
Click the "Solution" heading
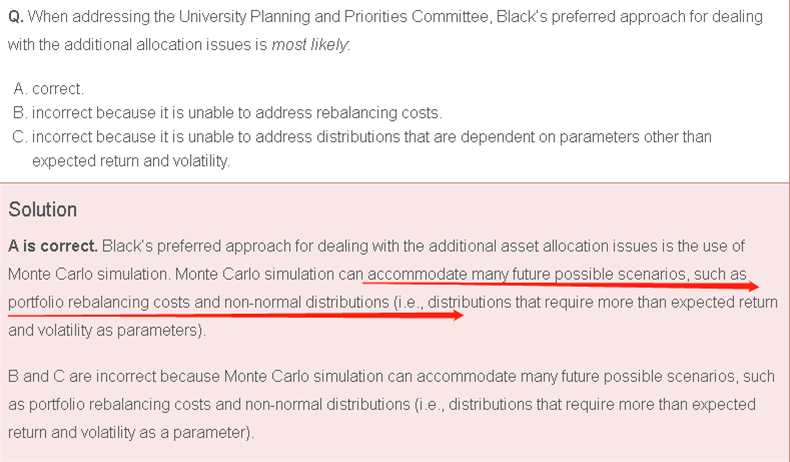tap(42, 210)
